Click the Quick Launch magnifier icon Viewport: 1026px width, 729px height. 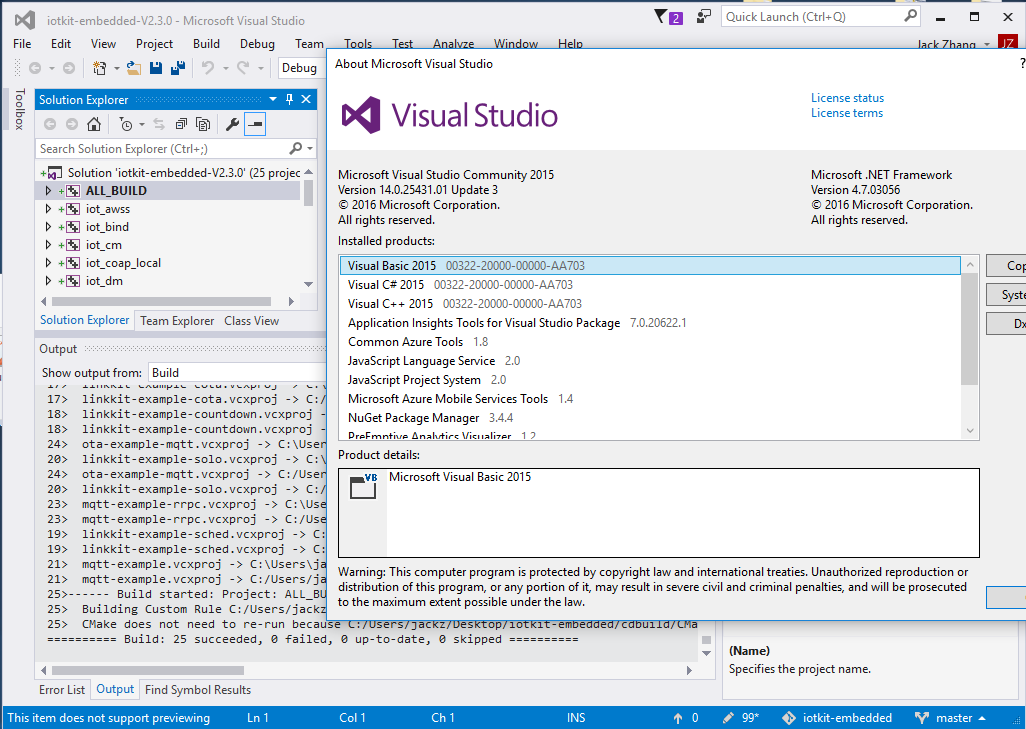click(x=910, y=16)
